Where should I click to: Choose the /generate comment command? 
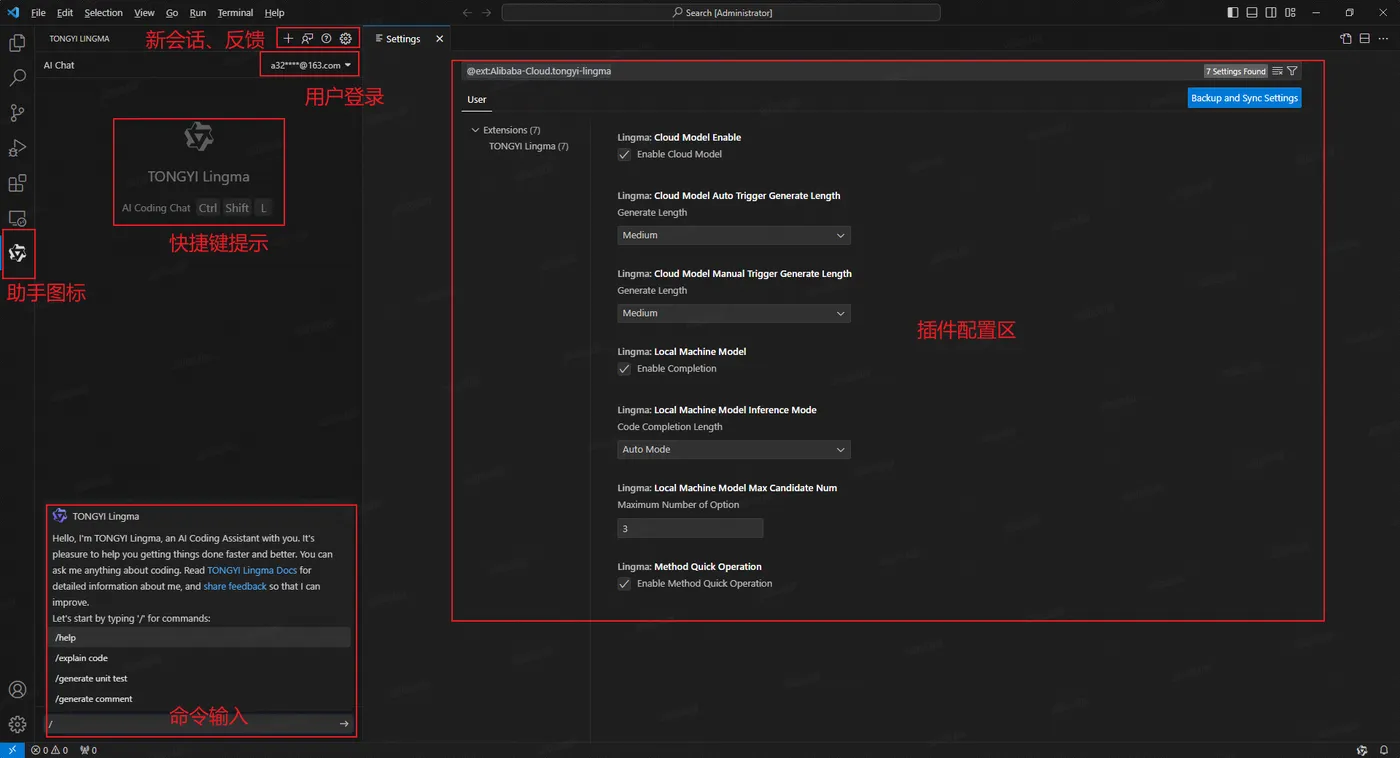pos(200,699)
